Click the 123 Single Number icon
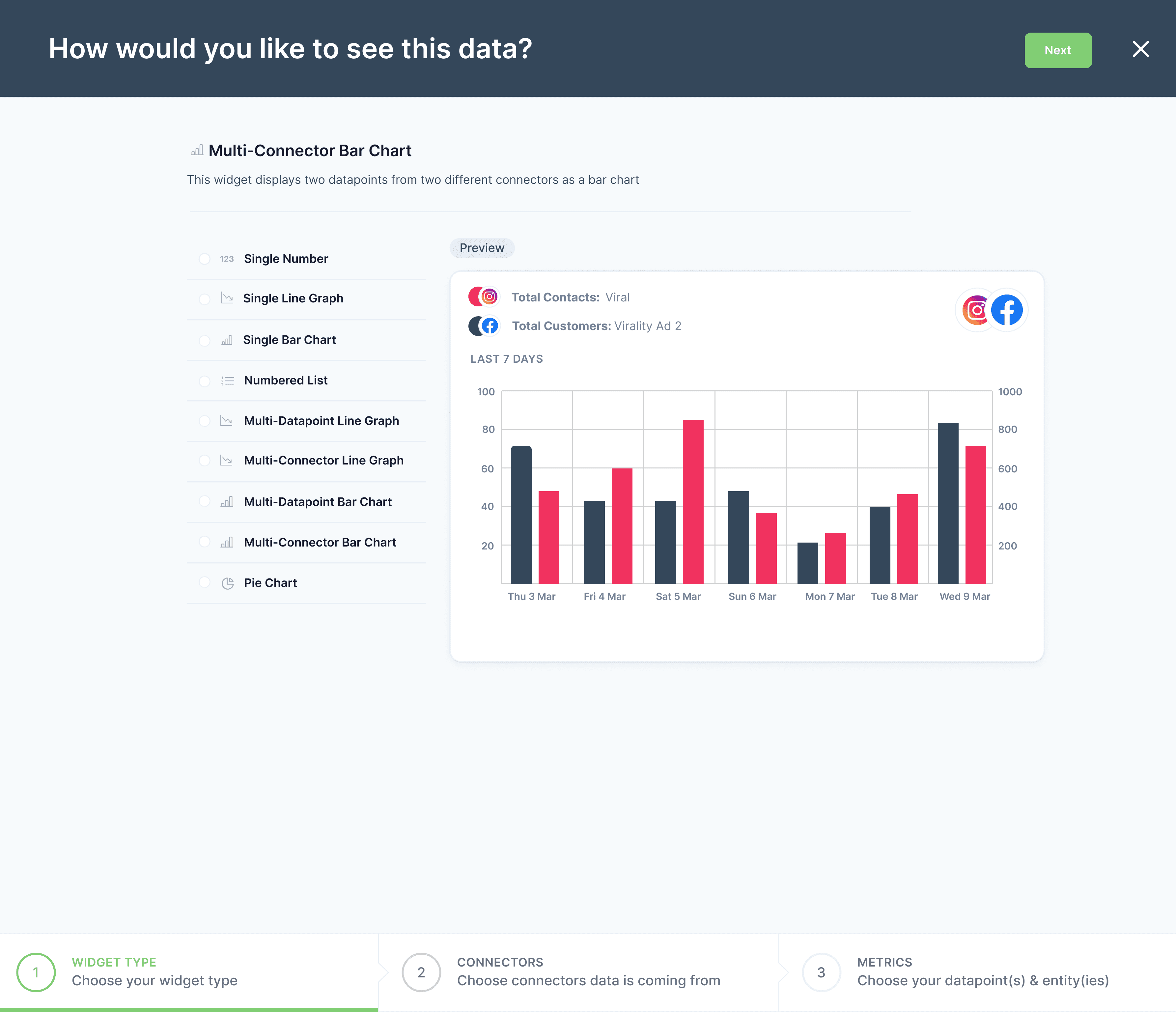 227,259
